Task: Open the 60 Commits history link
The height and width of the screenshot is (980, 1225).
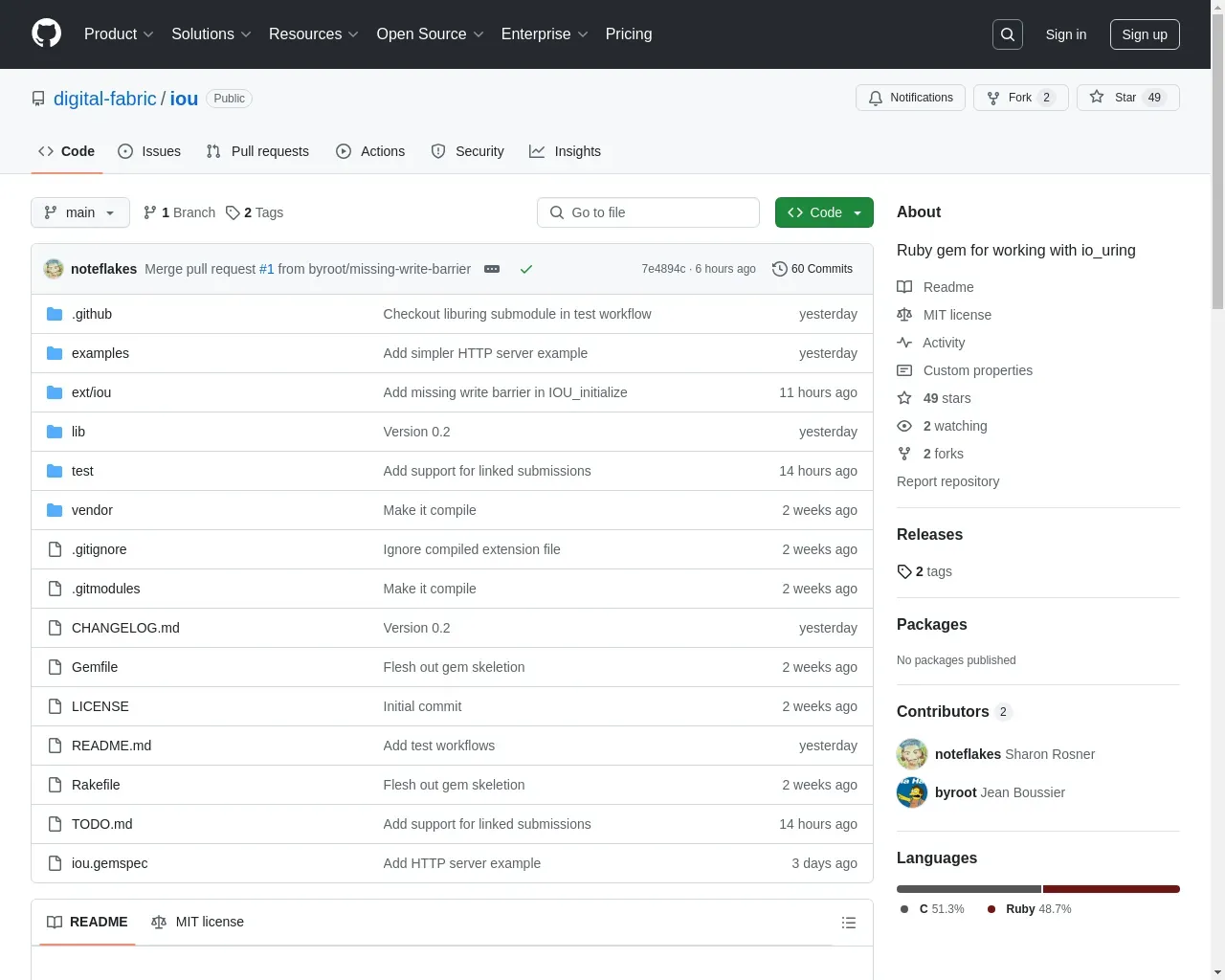Action: click(813, 269)
